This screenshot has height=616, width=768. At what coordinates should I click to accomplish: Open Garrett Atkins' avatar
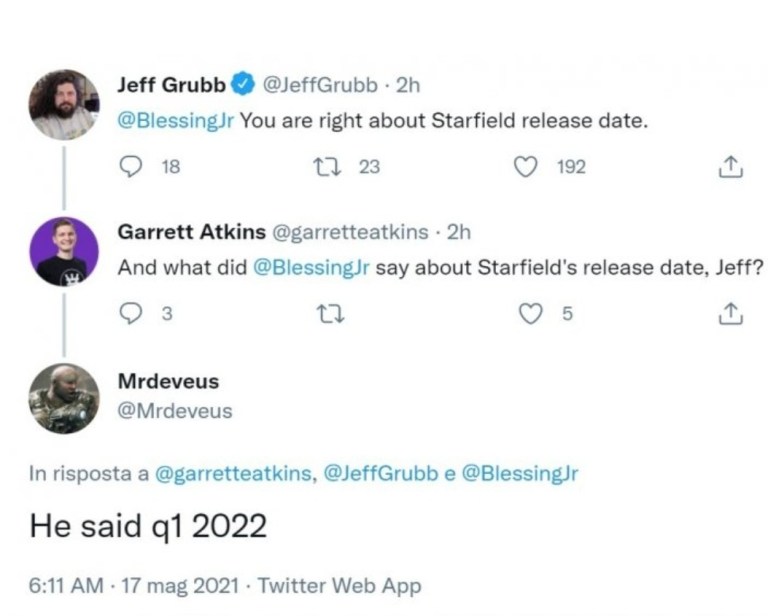click(x=63, y=251)
